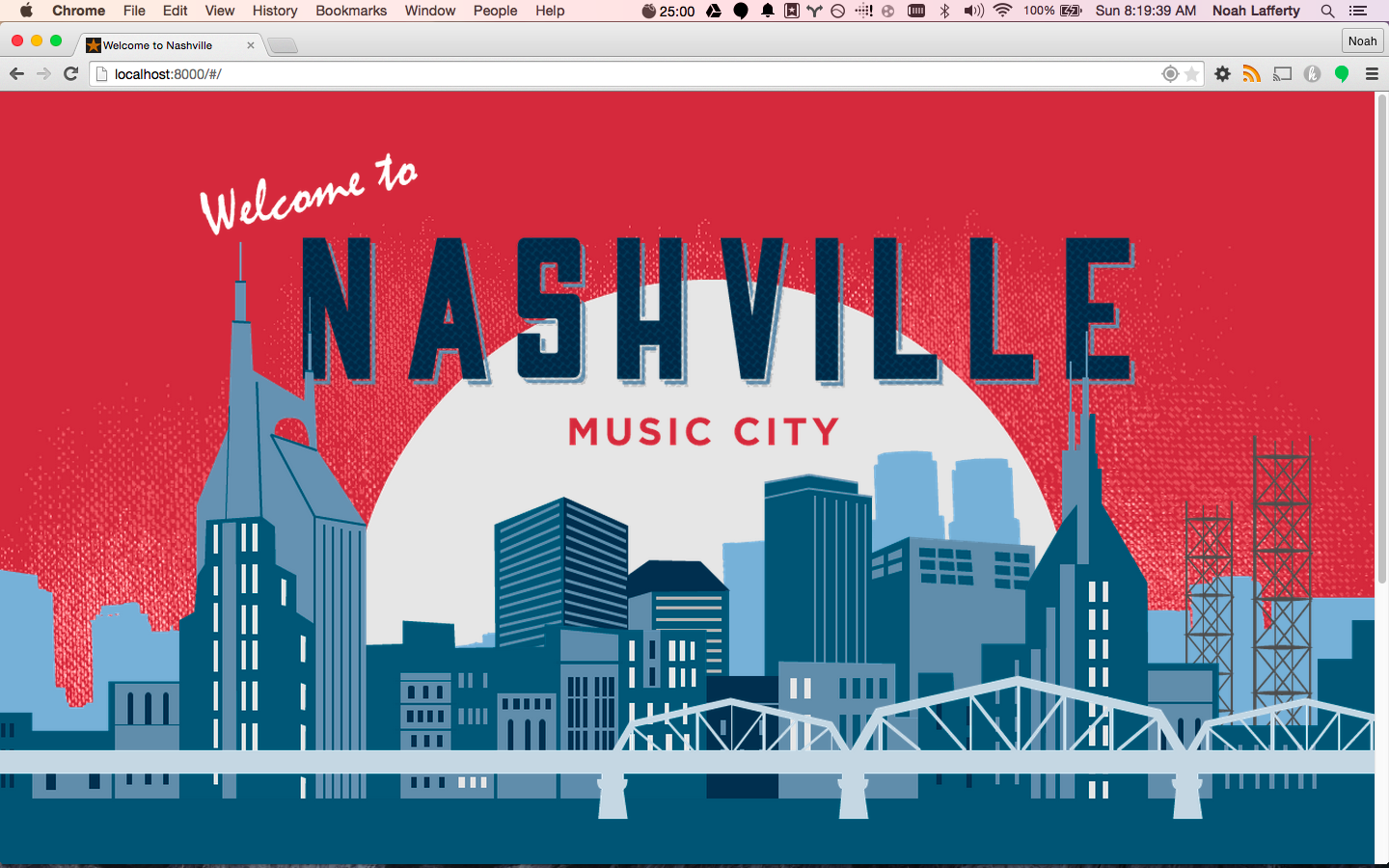Image resolution: width=1389 pixels, height=868 pixels.
Task: Open the Help menu
Action: [550, 11]
